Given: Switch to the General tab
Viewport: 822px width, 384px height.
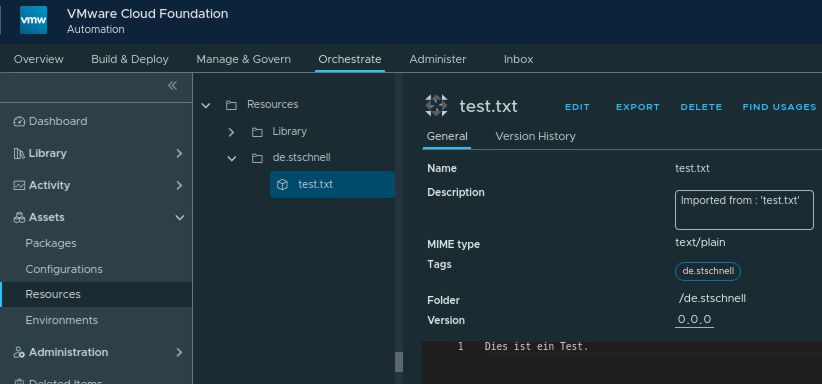Looking at the screenshot, I should [x=447, y=136].
